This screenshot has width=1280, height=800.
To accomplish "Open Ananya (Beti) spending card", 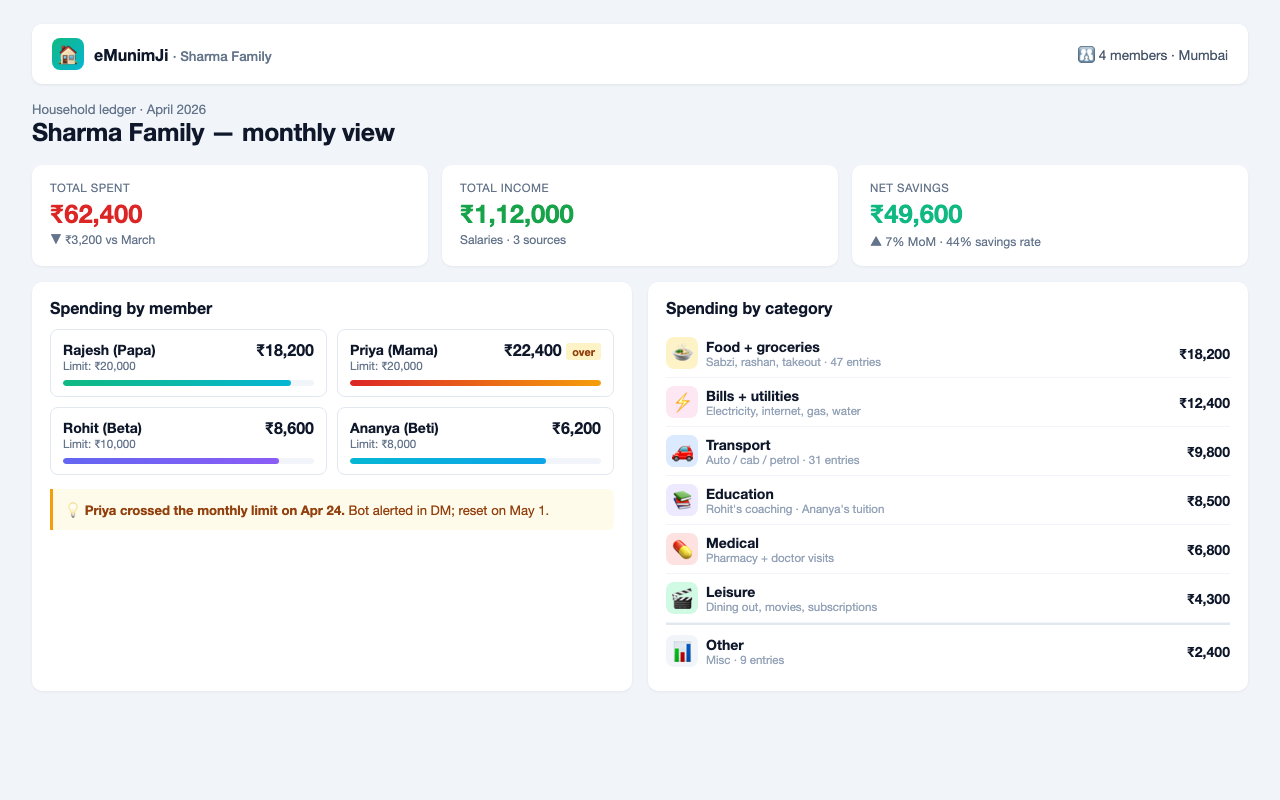I will tap(475, 441).
